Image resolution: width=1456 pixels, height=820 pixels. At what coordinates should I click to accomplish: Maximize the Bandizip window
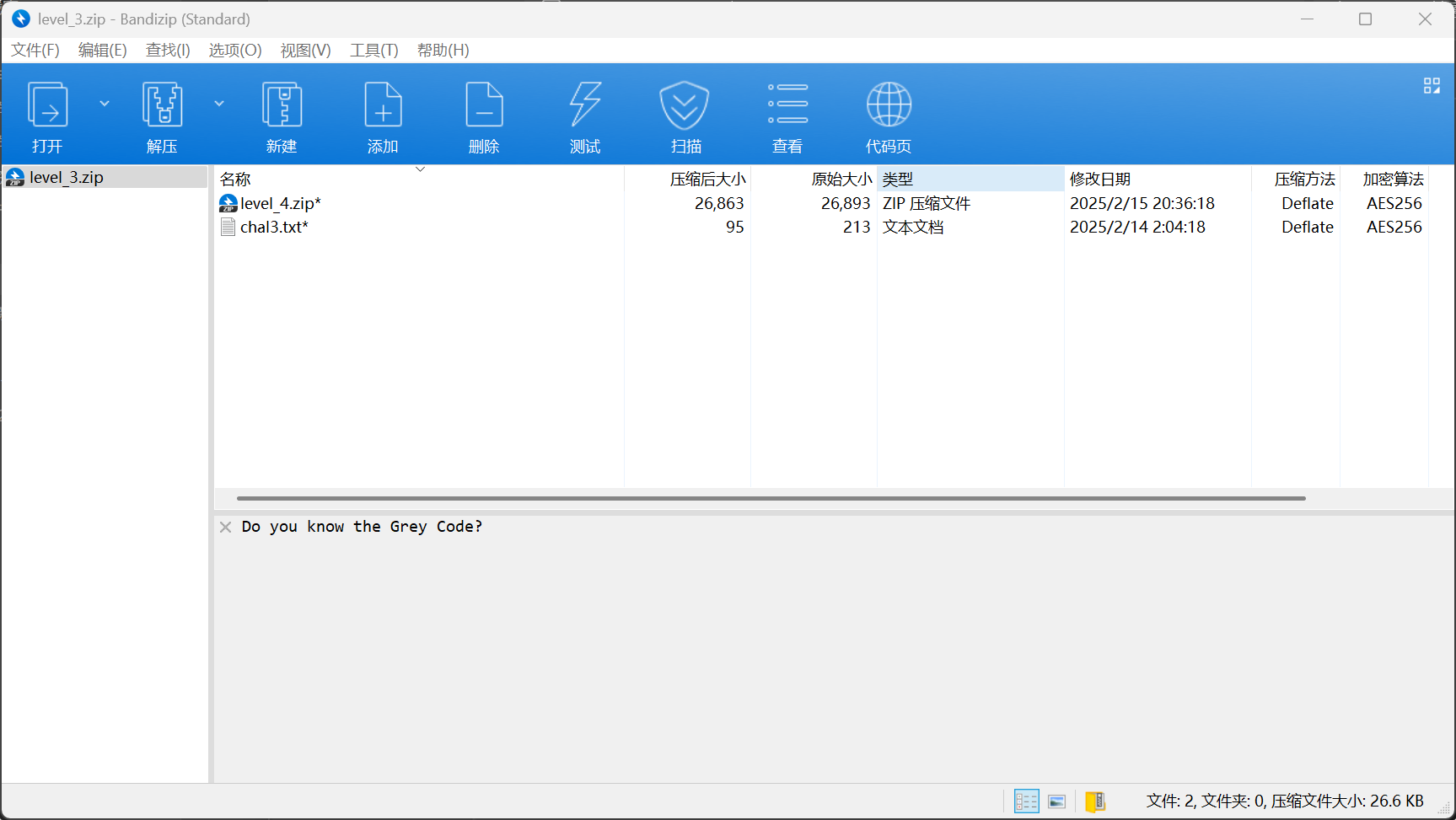[x=1366, y=19]
